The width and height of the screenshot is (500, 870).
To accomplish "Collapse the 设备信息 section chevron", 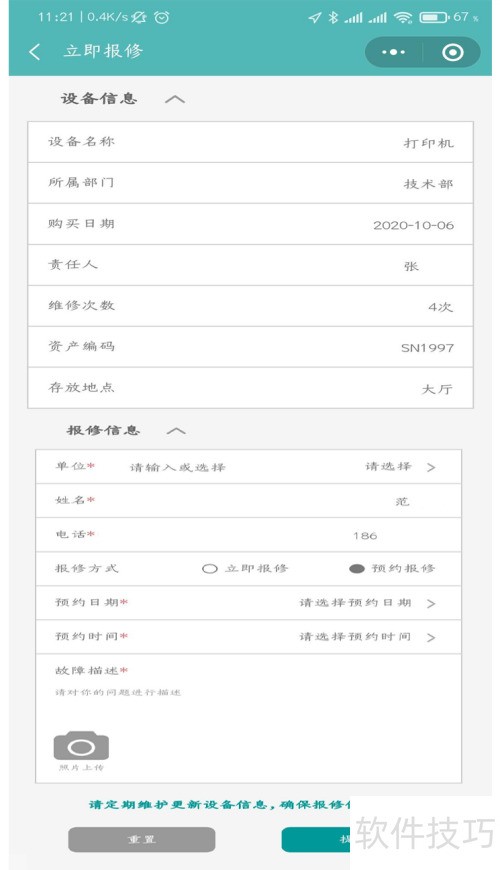I will coord(175,99).
